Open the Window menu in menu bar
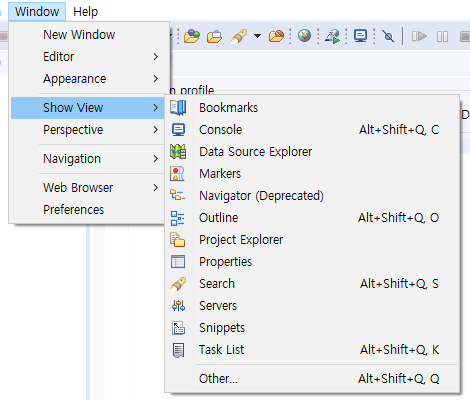 (37, 12)
